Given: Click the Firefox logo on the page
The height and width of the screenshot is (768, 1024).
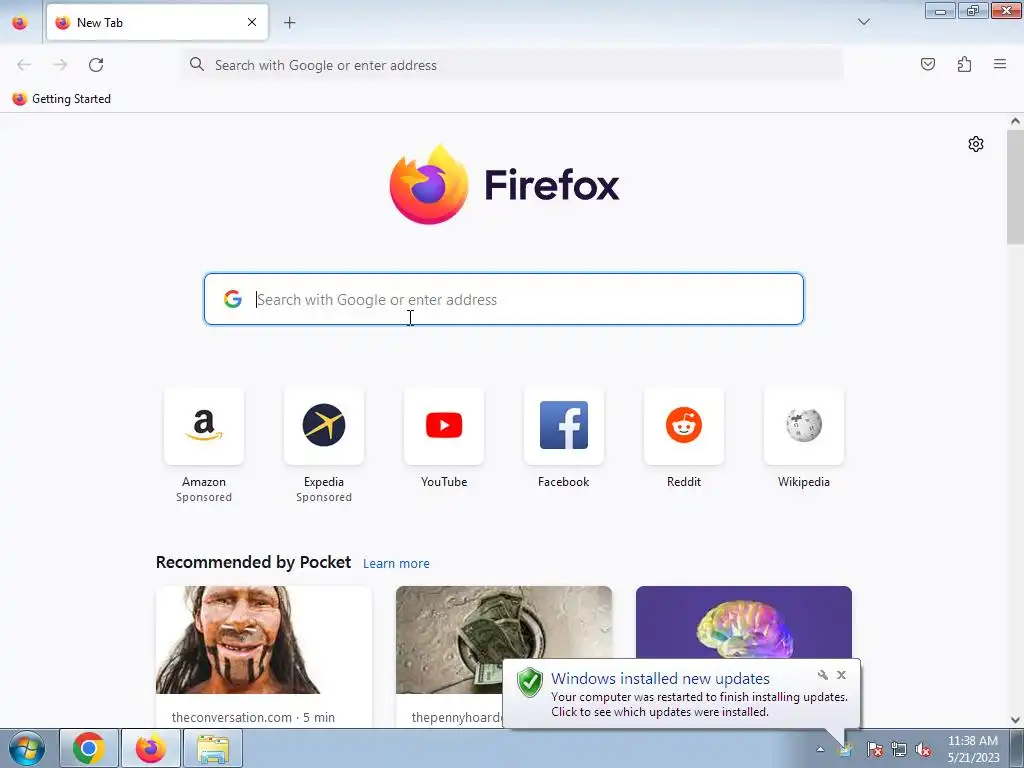Looking at the screenshot, I should (x=504, y=184).
